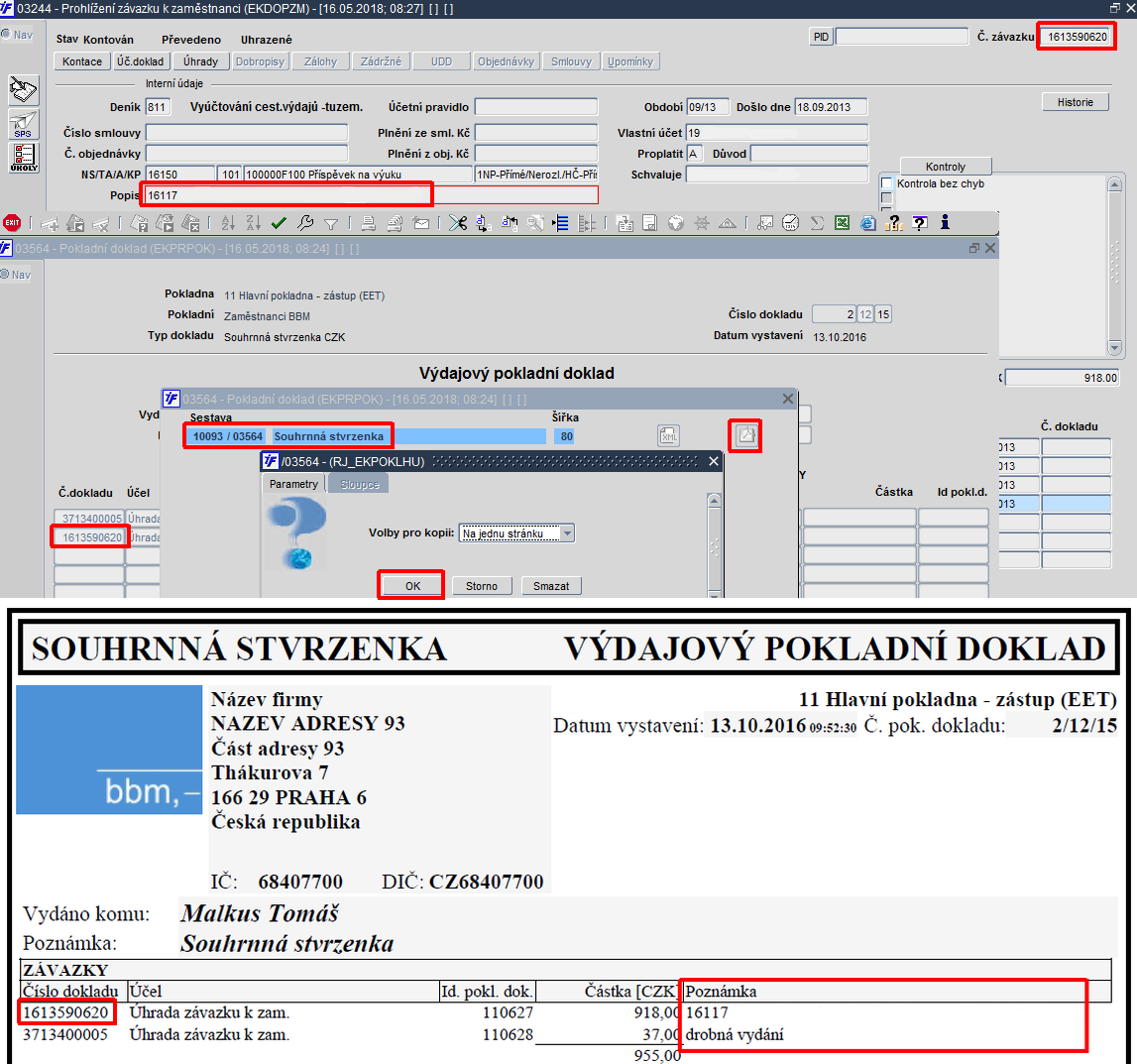Click the indent lines icon in the toolbar
This screenshot has width=1137, height=1064.
[560, 223]
